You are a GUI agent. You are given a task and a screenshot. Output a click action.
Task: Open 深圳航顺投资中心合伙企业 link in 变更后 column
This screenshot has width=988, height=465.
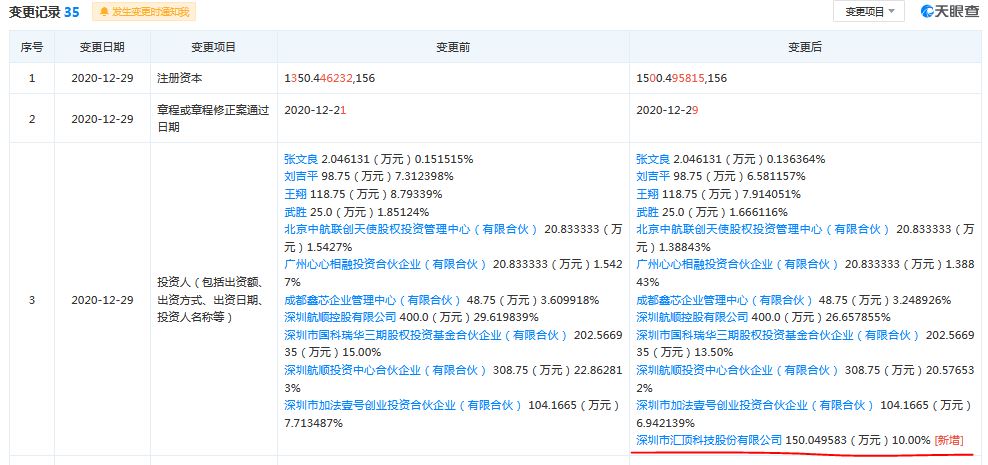(738, 370)
